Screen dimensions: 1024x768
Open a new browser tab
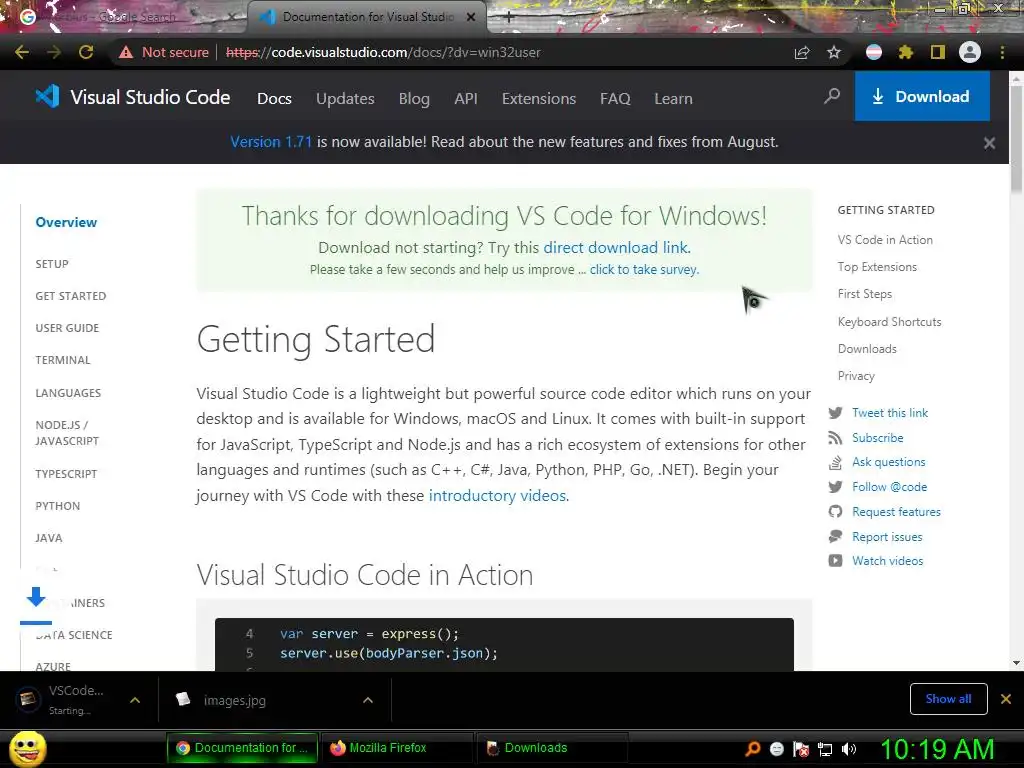coord(509,17)
